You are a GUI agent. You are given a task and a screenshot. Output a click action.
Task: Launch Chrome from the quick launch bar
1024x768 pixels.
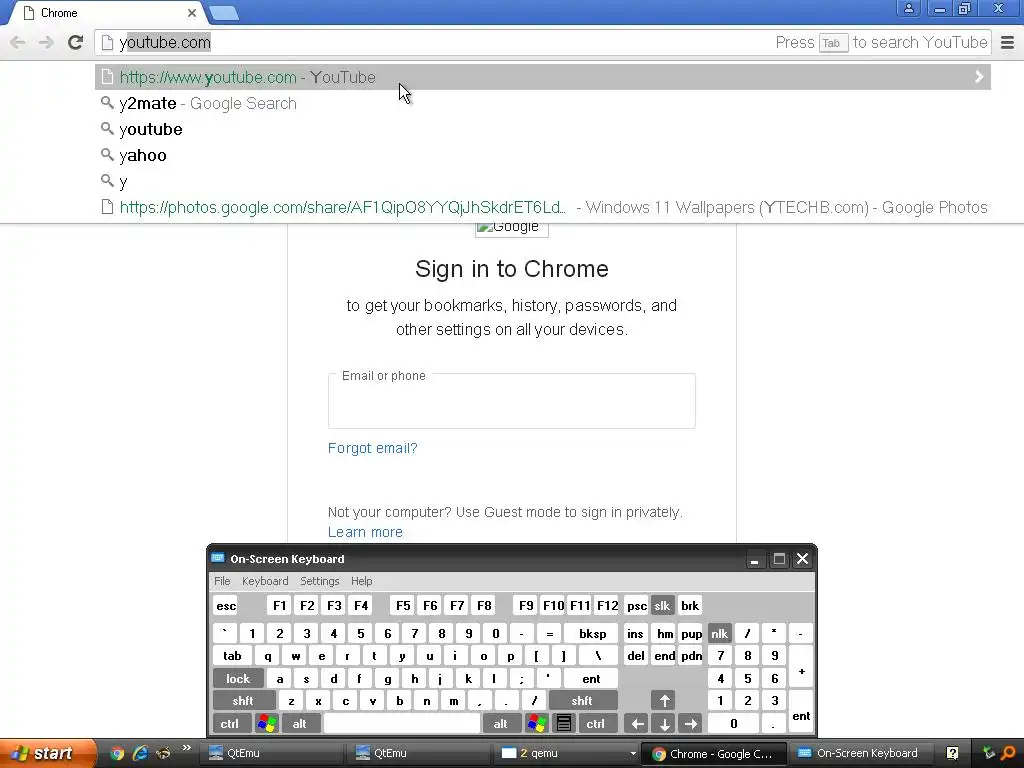pyautogui.click(x=117, y=754)
